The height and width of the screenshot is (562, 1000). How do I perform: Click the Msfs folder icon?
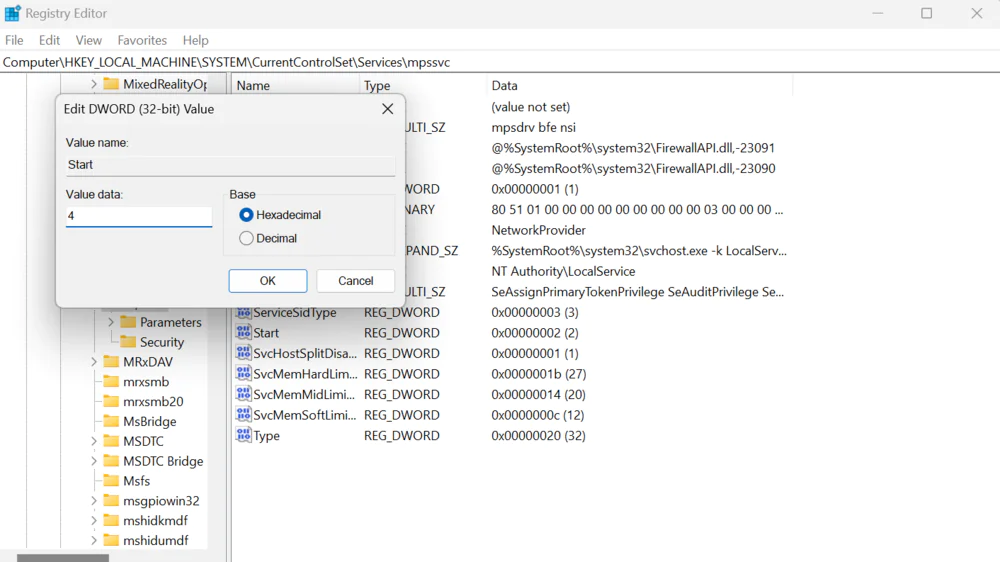click(x=111, y=480)
